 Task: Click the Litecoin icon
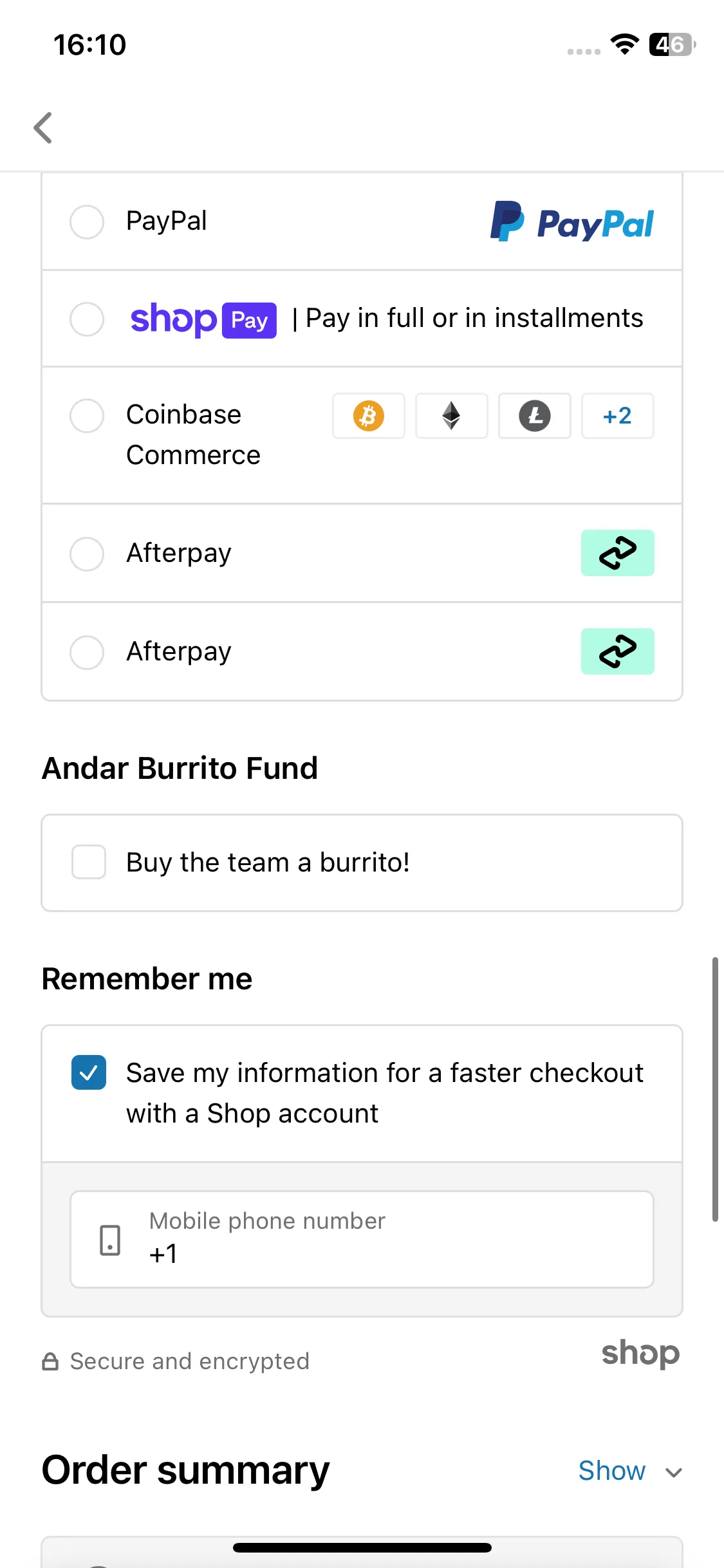[535, 416]
